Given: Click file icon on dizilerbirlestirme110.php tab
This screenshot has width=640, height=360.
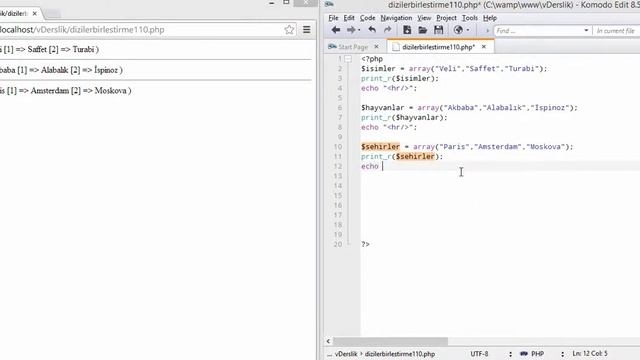Looking at the screenshot, I should point(396,47).
